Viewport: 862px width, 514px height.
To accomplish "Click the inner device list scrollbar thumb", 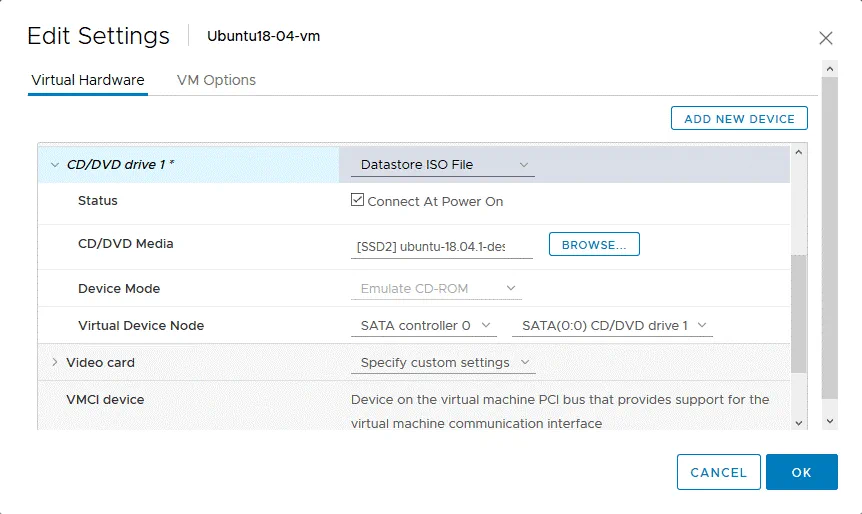I will 798,310.
